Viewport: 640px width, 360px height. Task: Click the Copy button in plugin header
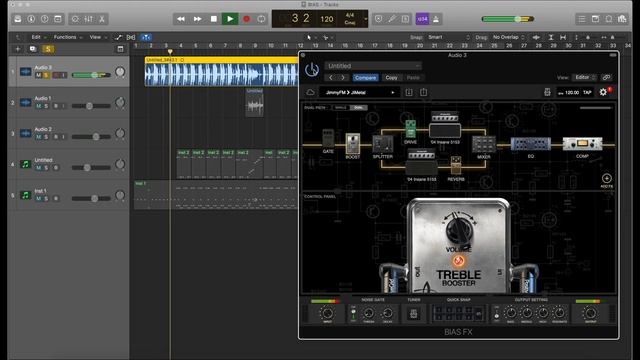(391, 78)
